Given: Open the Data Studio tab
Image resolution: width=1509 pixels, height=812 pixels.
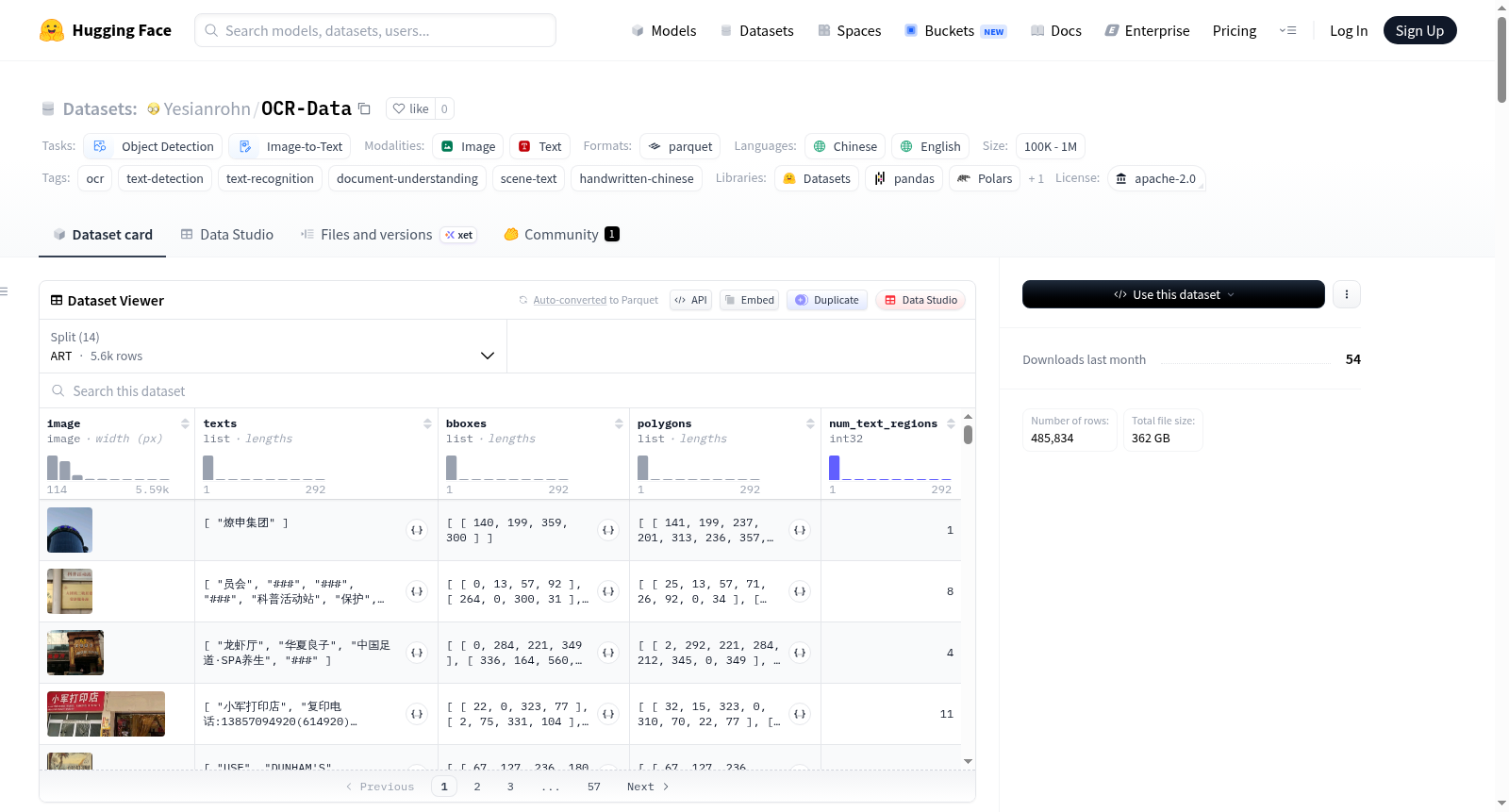Looking at the screenshot, I should (x=227, y=235).
